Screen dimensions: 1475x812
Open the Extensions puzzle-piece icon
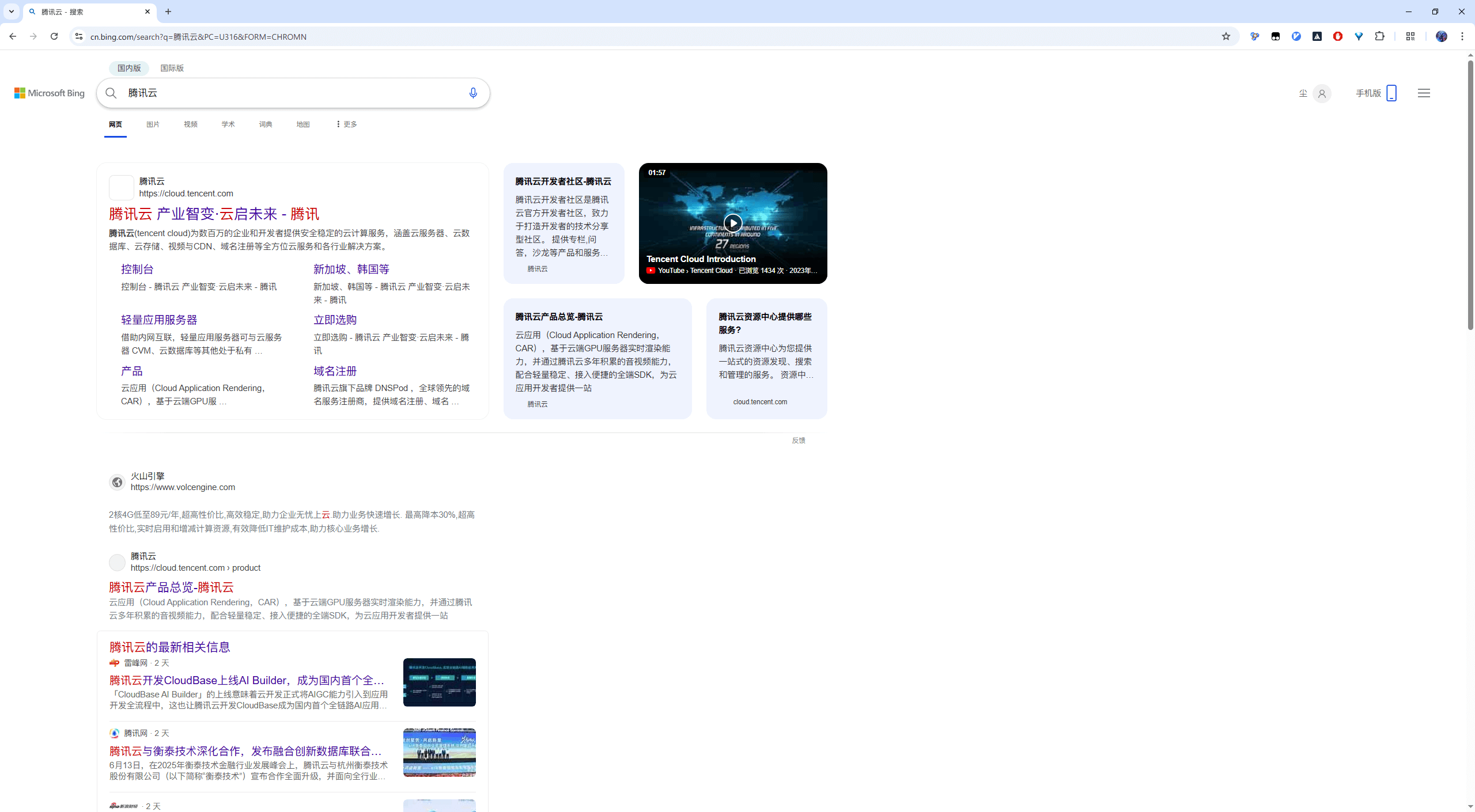tap(1379, 36)
